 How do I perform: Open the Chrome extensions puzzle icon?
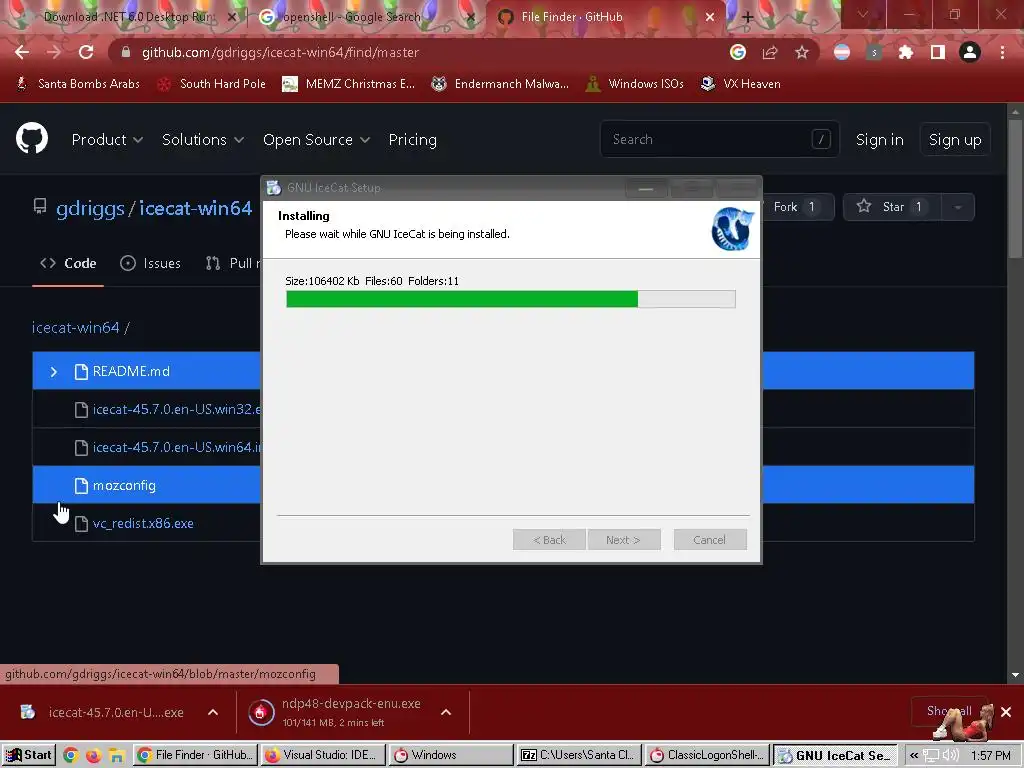pyautogui.click(x=906, y=52)
